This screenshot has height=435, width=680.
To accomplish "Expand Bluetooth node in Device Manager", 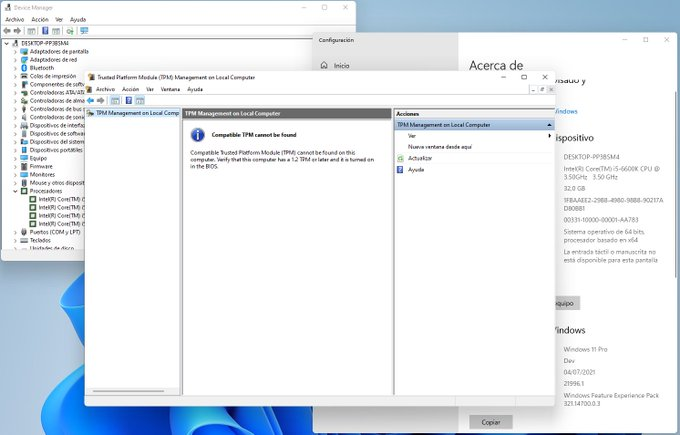I will (x=16, y=68).
